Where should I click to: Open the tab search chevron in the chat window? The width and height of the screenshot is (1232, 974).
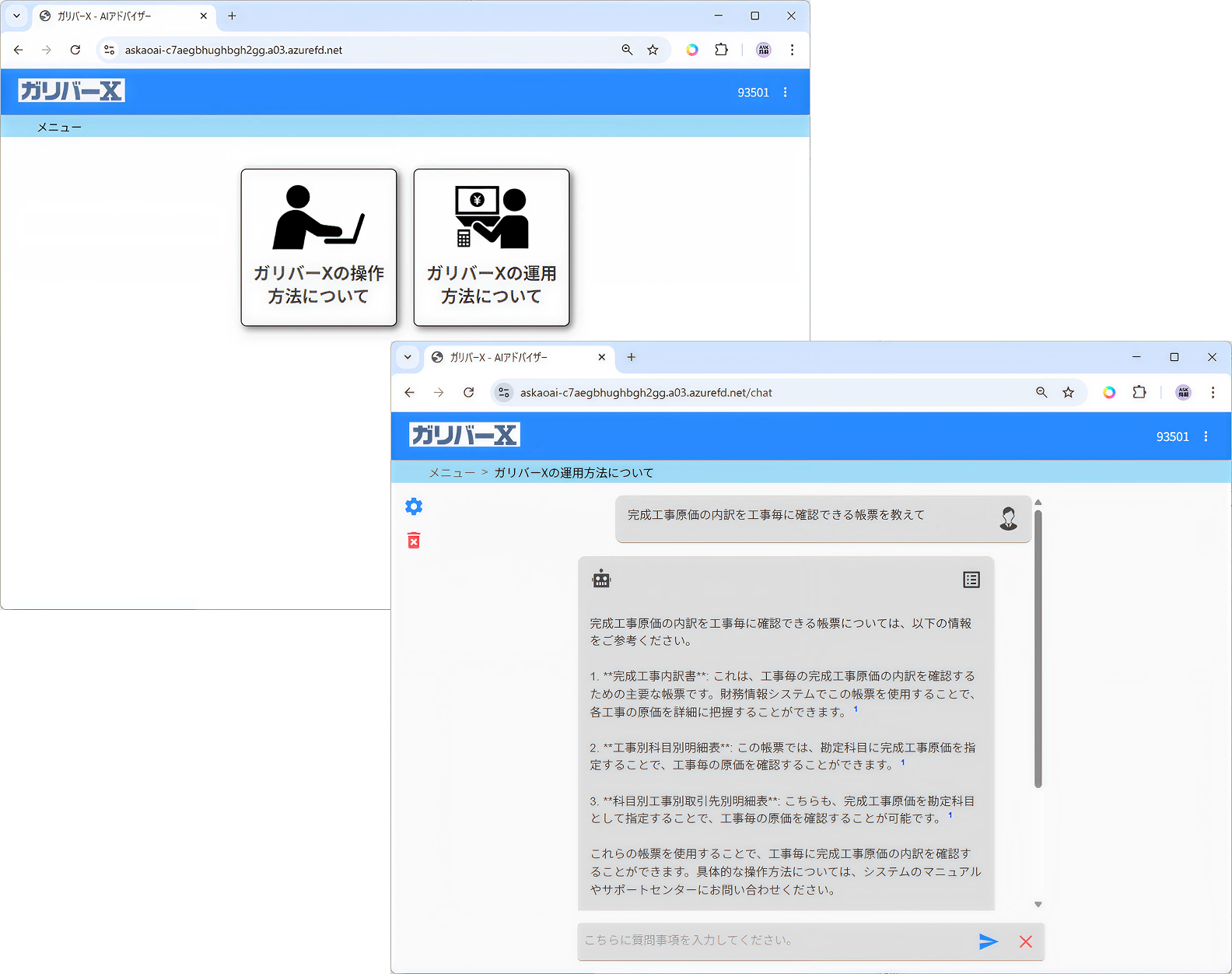408,357
